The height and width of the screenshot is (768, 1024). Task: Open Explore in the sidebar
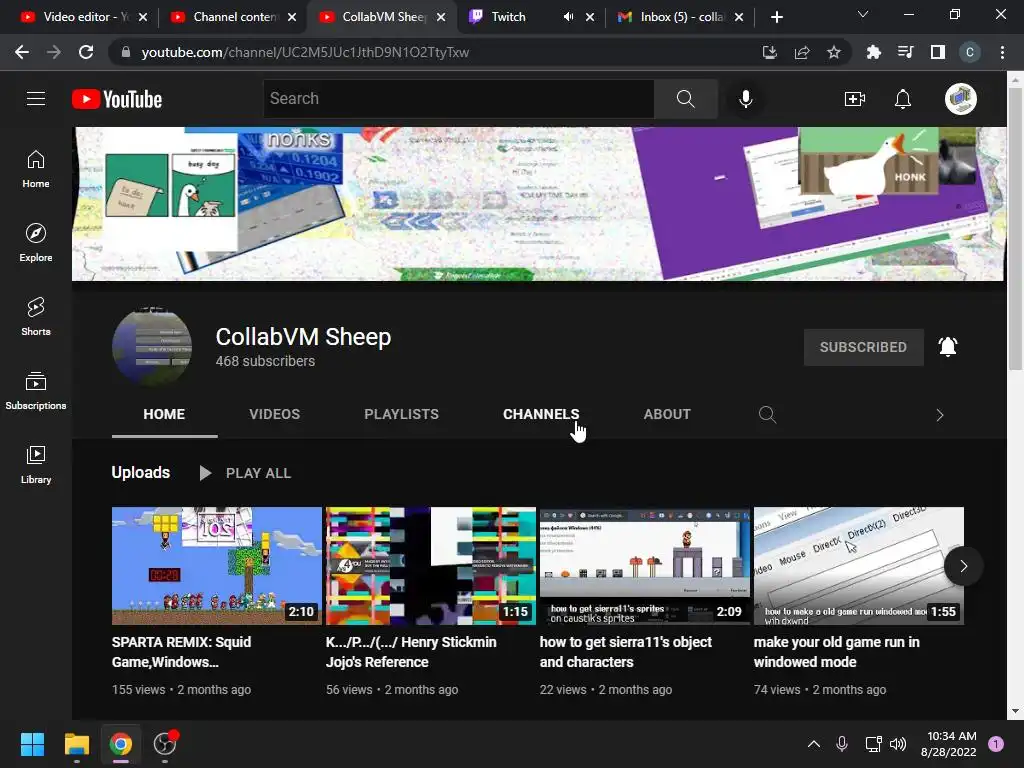coord(36,242)
